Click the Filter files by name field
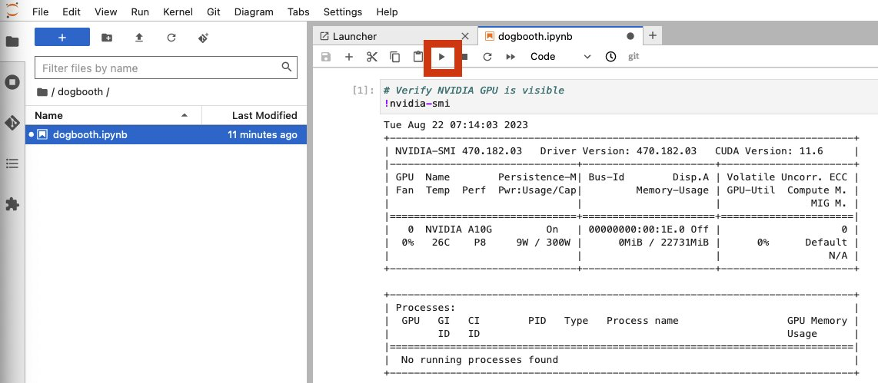The image size is (879, 383). click(166, 68)
